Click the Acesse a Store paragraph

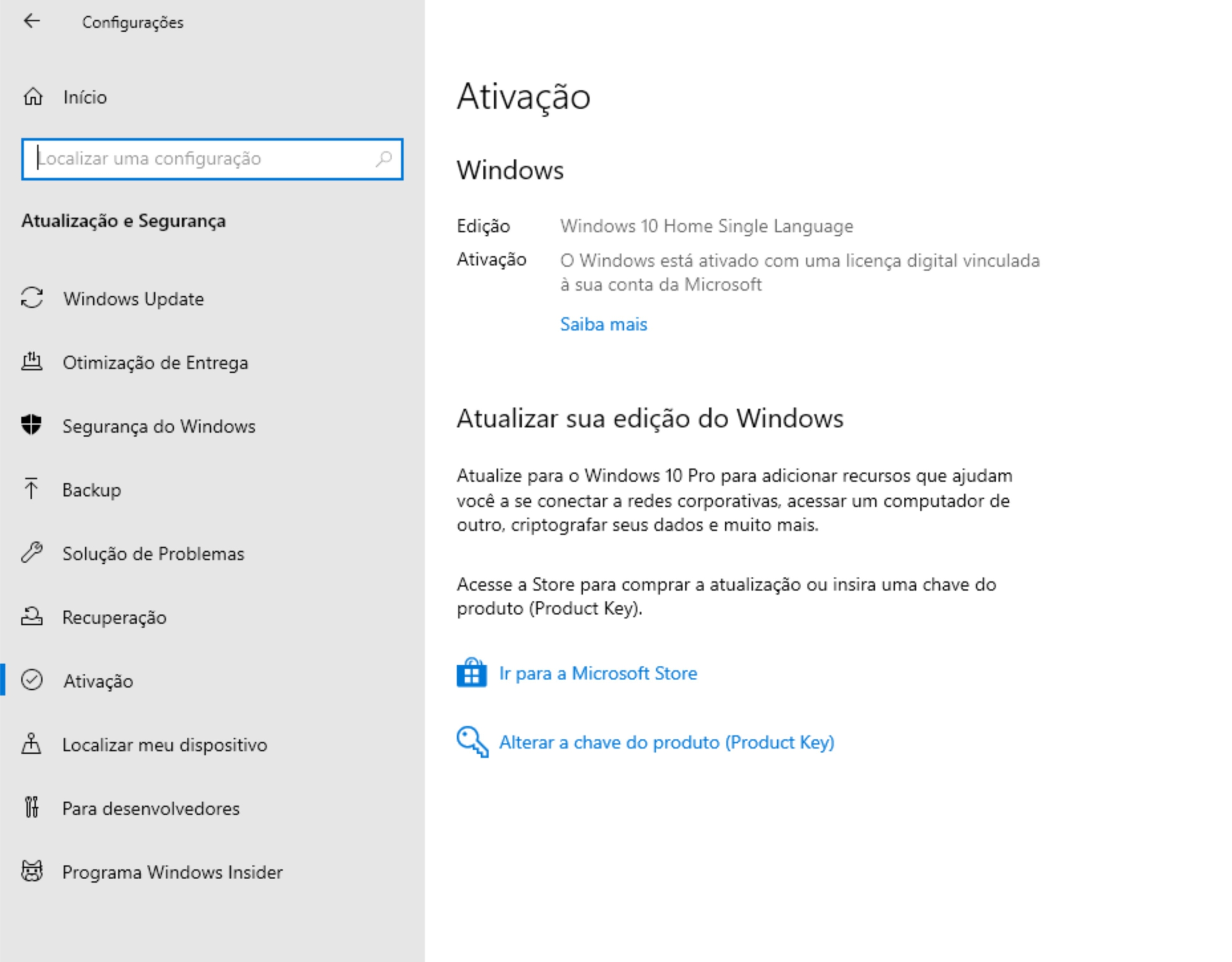(x=727, y=596)
